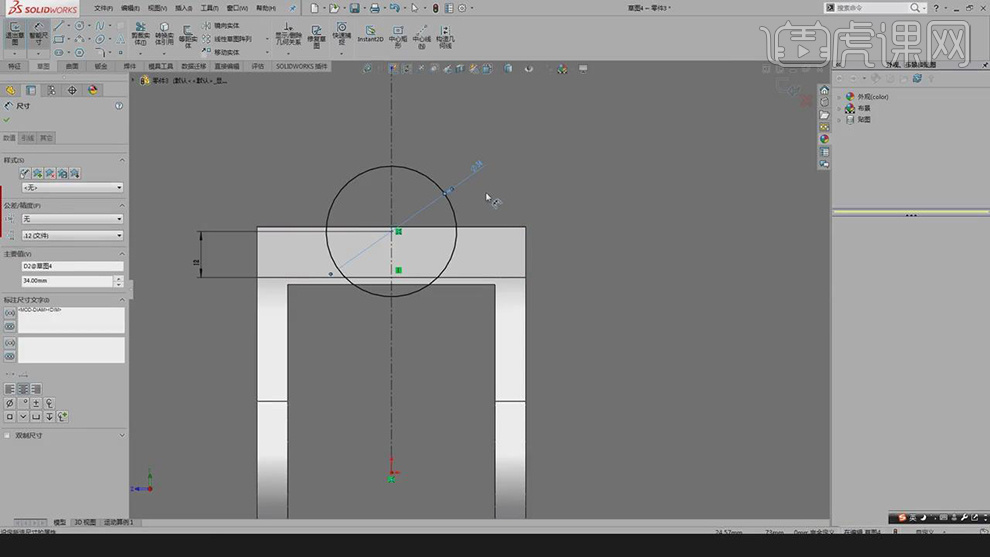990x557 pixels.
Task: Open the tolerance type 无 dropdown
Action: [x=72, y=219]
